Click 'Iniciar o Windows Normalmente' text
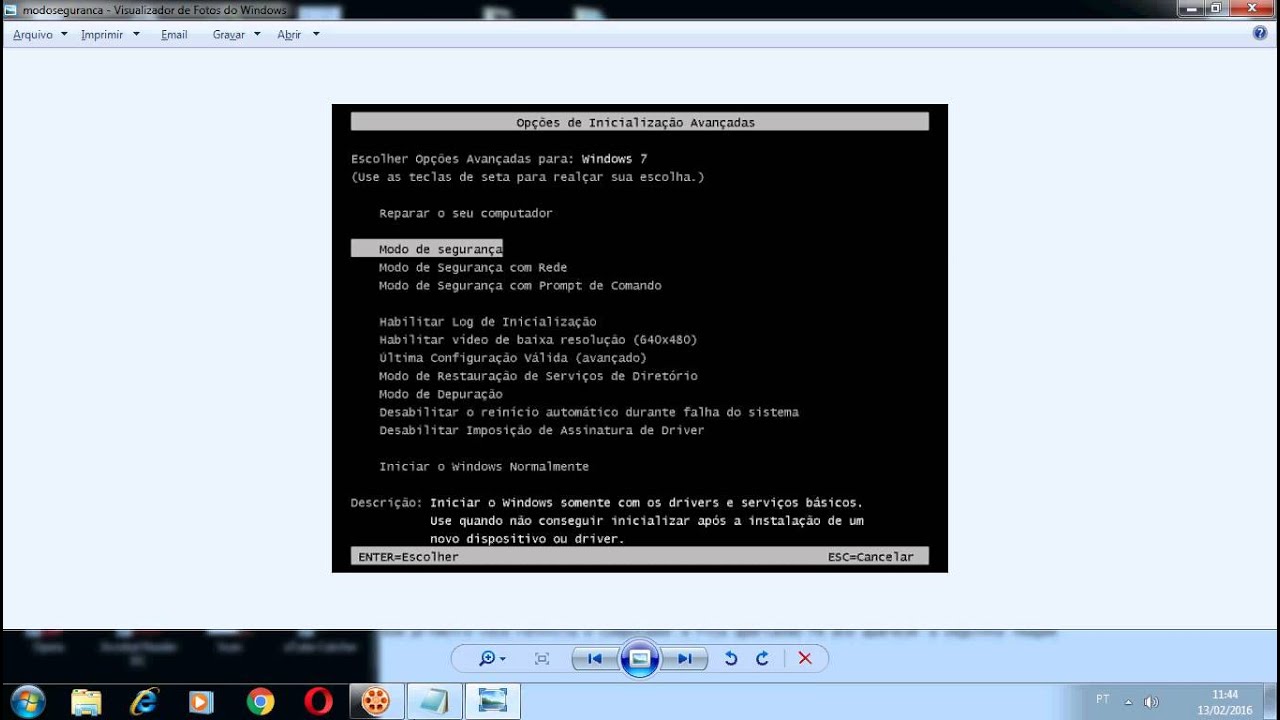This screenshot has width=1280, height=720. [484, 467]
